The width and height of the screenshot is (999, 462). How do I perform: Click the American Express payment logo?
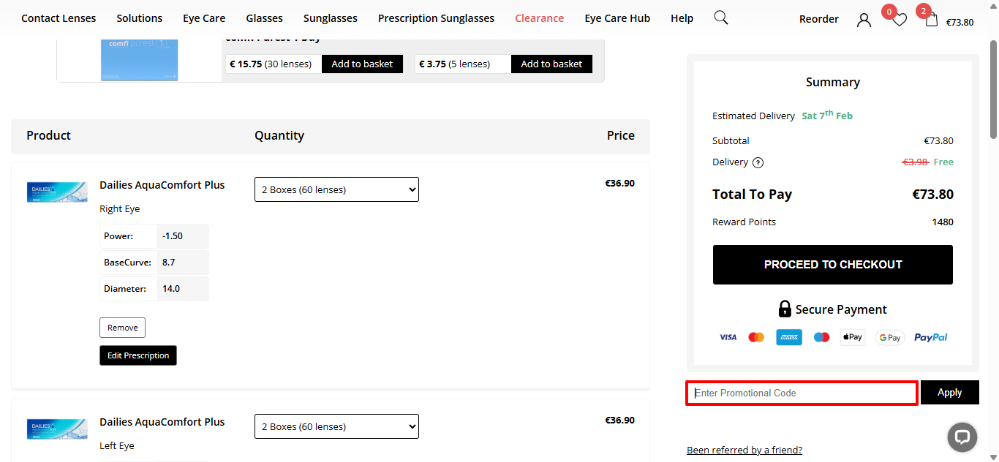tap(789, 337)
